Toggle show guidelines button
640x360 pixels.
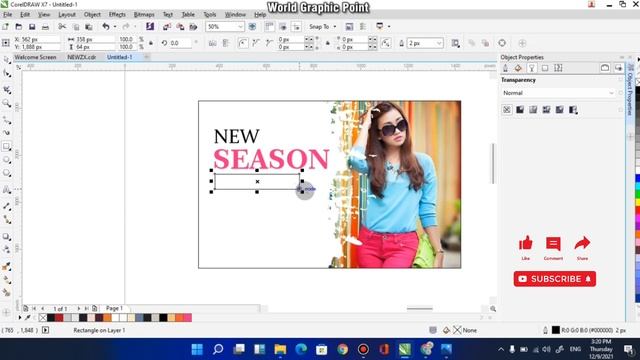[296, 27]
